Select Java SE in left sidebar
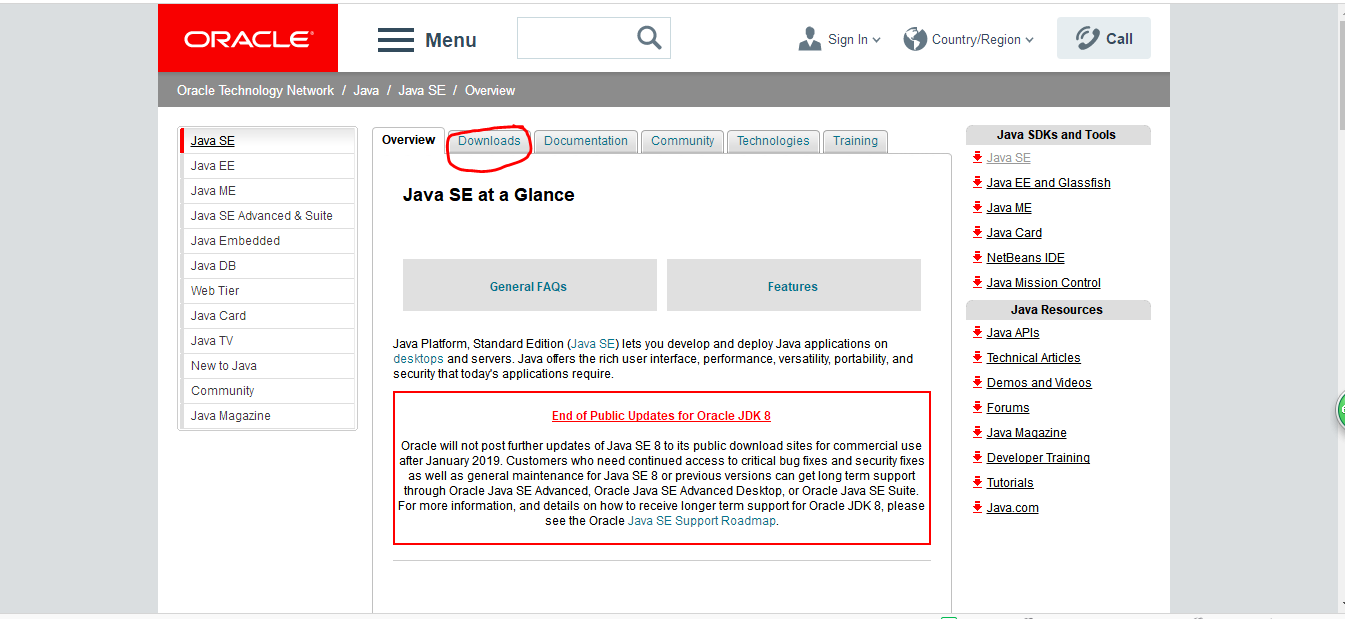 tap(268, 141)
